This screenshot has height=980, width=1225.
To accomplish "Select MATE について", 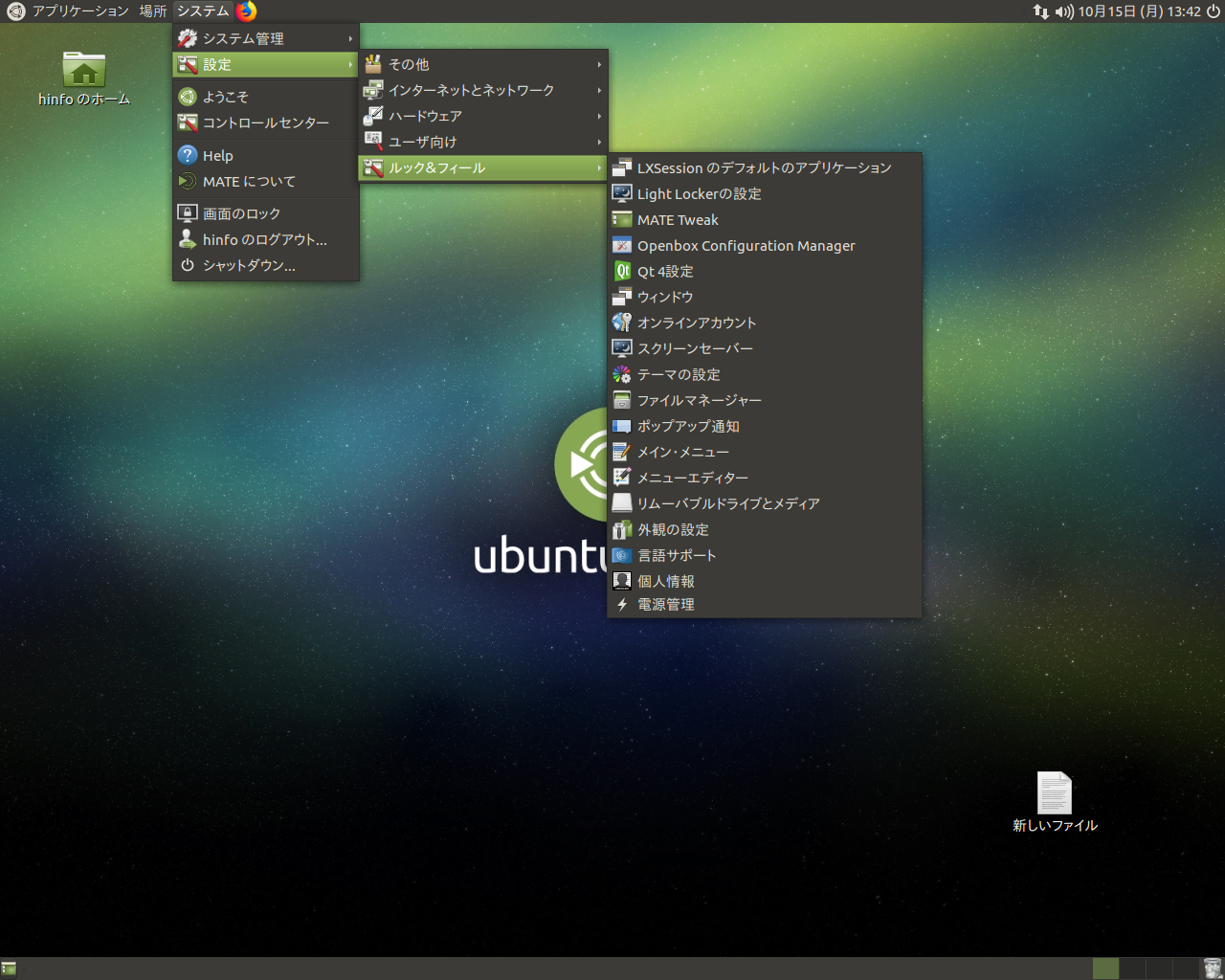I will 266,181.
